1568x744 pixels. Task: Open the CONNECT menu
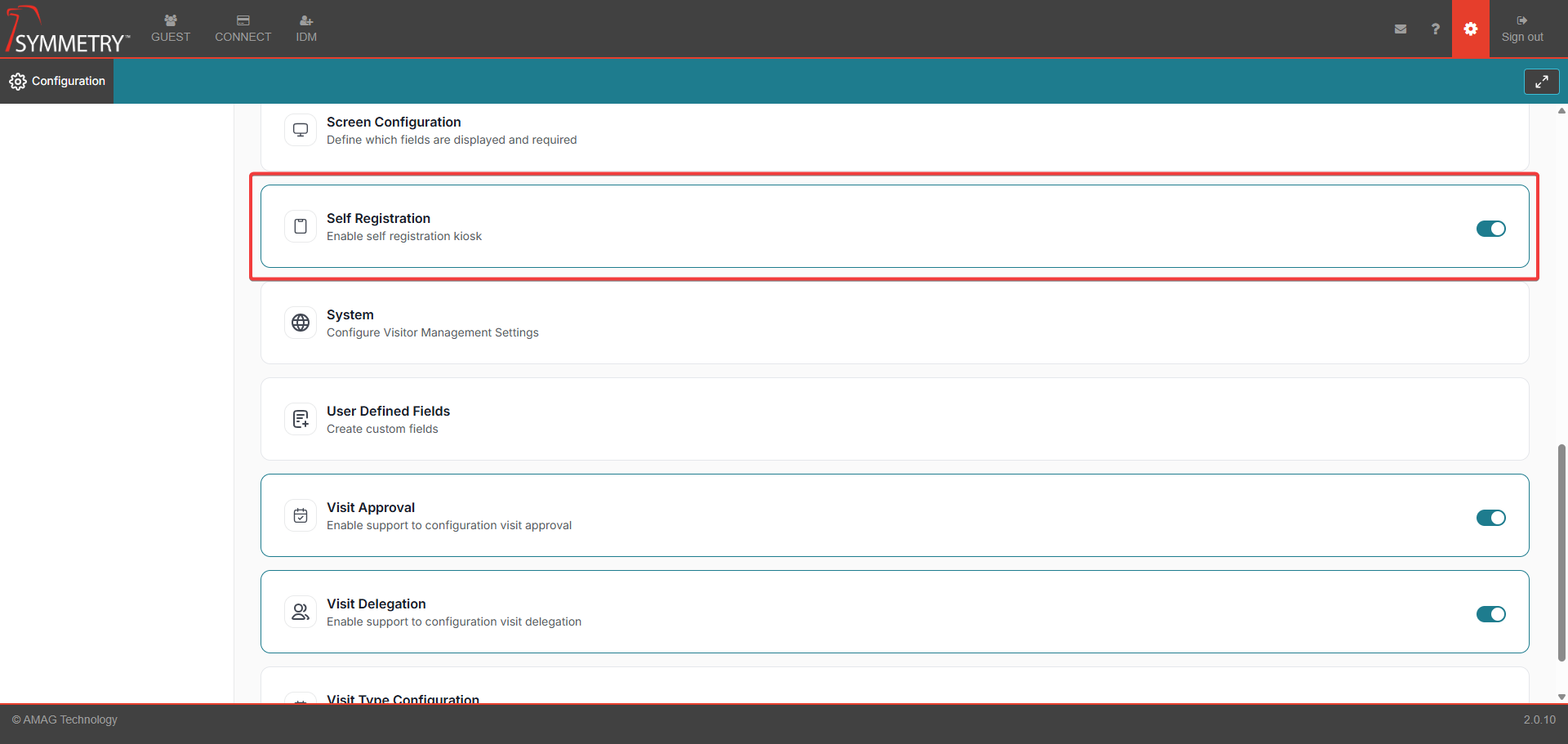(x=243, y=29)
